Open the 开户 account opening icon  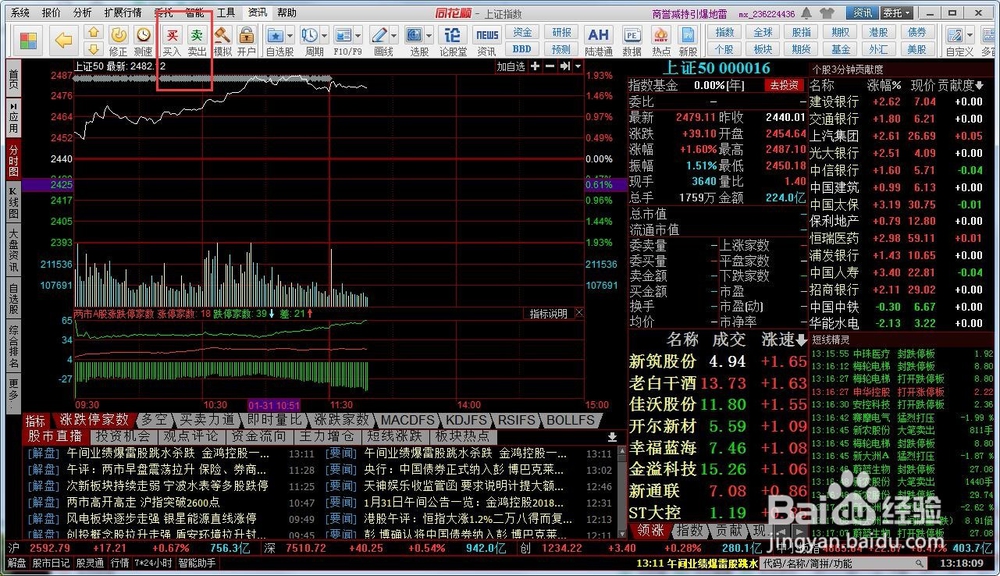coord(246,41)
